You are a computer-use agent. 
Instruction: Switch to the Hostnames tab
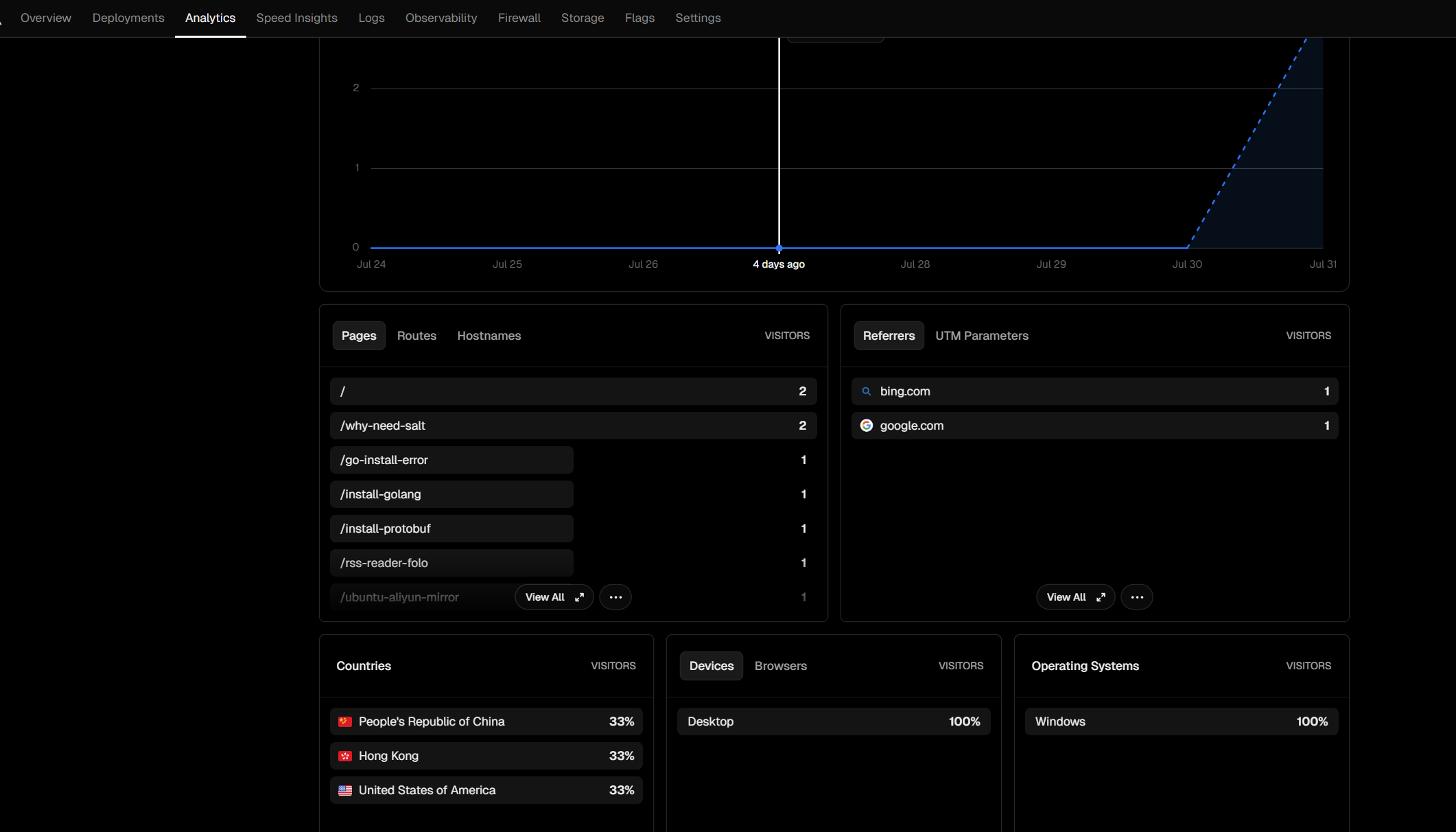[489, 336]
